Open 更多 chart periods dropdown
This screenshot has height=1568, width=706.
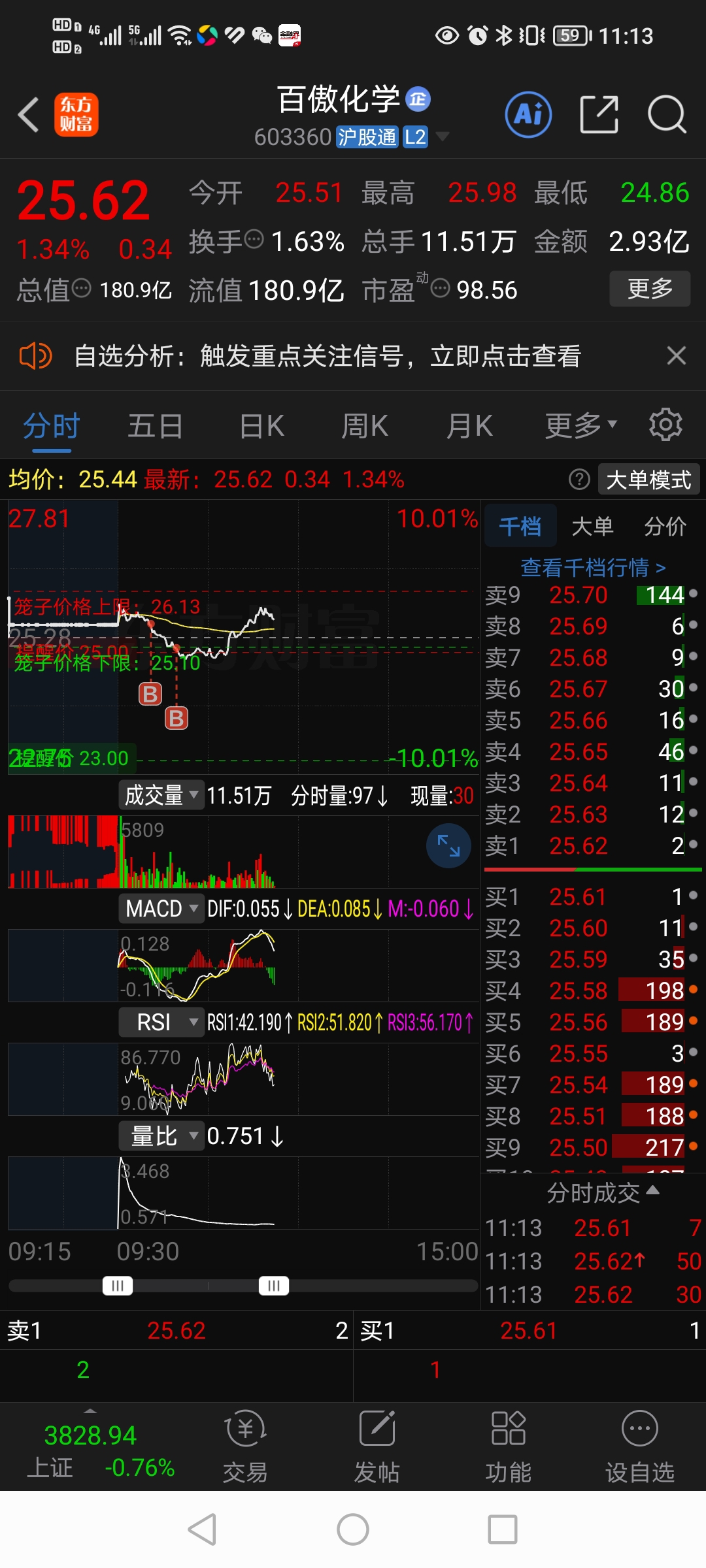click(x=581, y=425)
